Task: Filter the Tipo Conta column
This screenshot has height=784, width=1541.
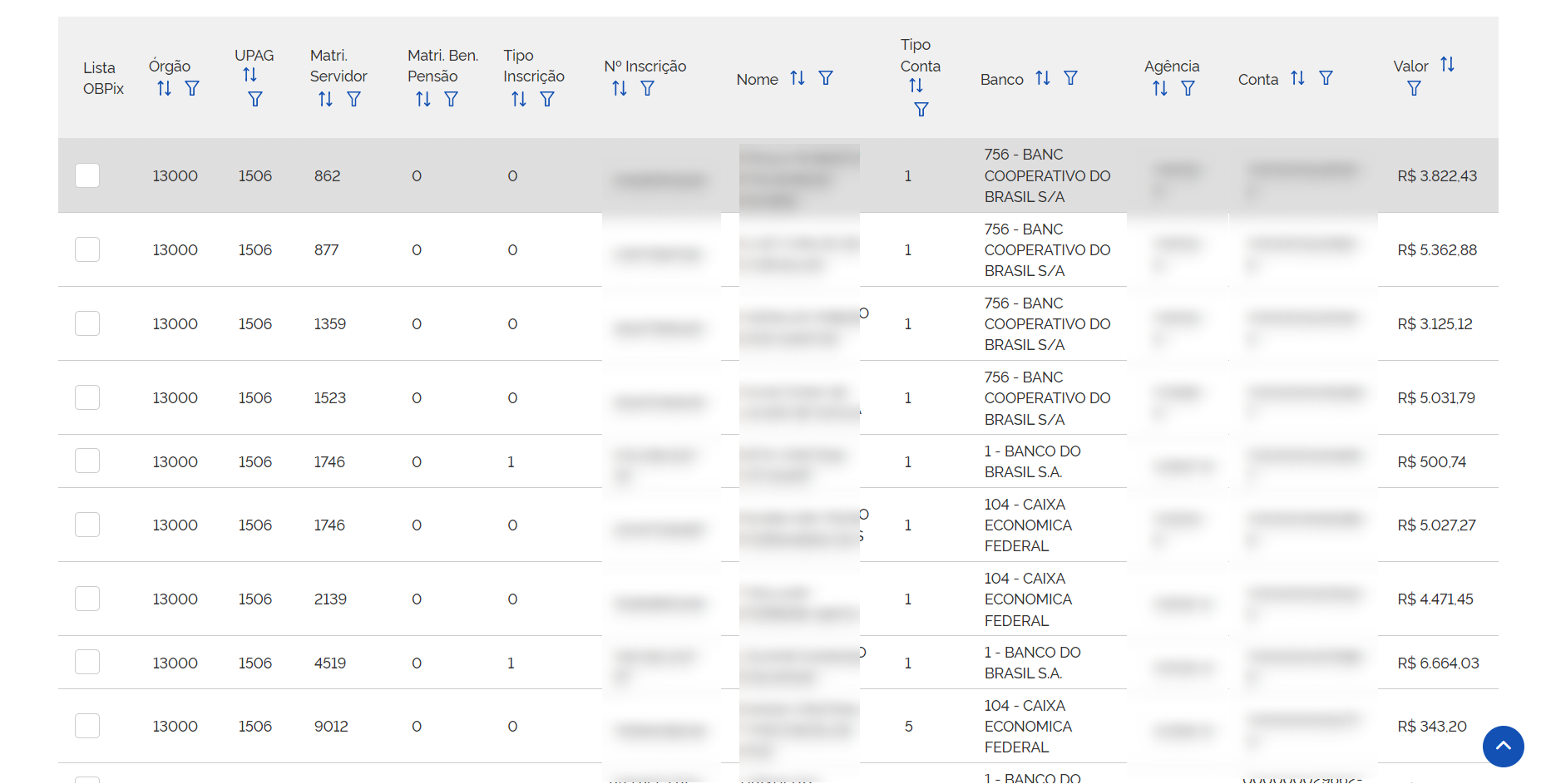Action: pyautogui.click(x=921, y=109)
